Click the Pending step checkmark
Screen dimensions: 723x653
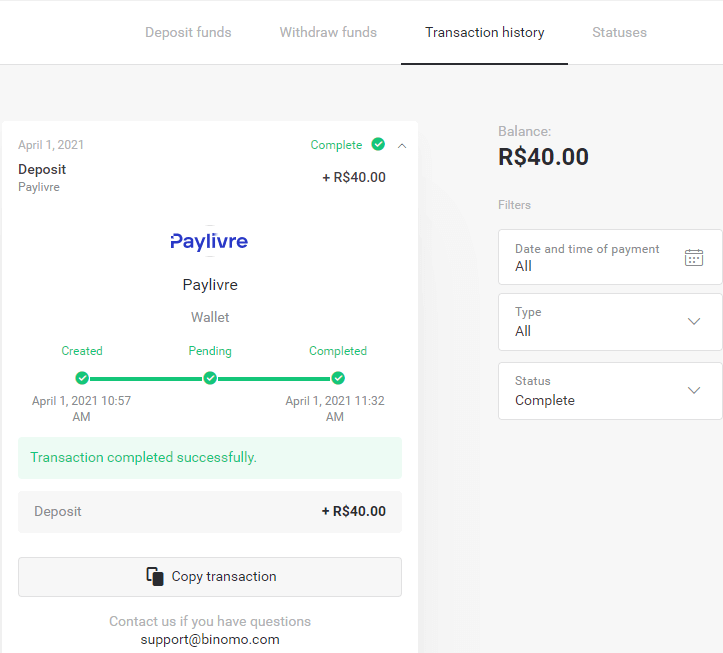pyautogui.click(x=210, y=378)
